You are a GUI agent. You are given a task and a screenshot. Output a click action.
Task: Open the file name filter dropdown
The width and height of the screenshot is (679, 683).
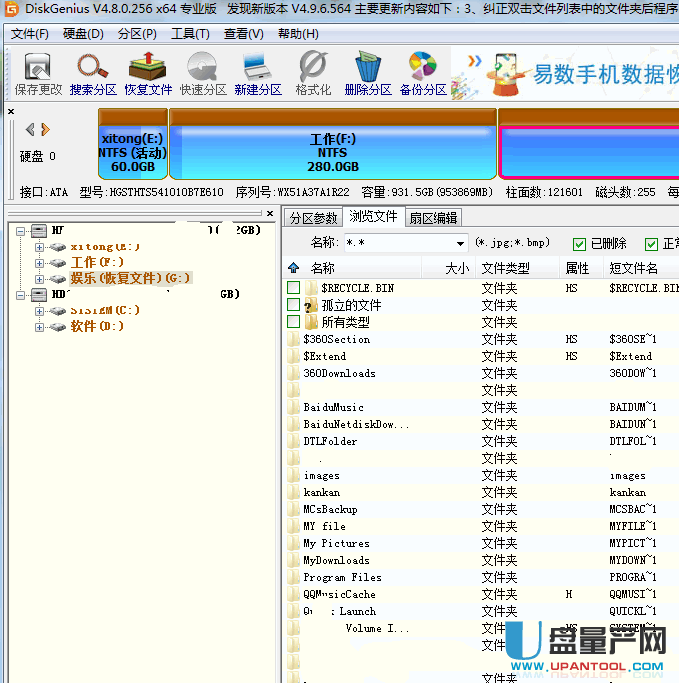pos(460,244)
